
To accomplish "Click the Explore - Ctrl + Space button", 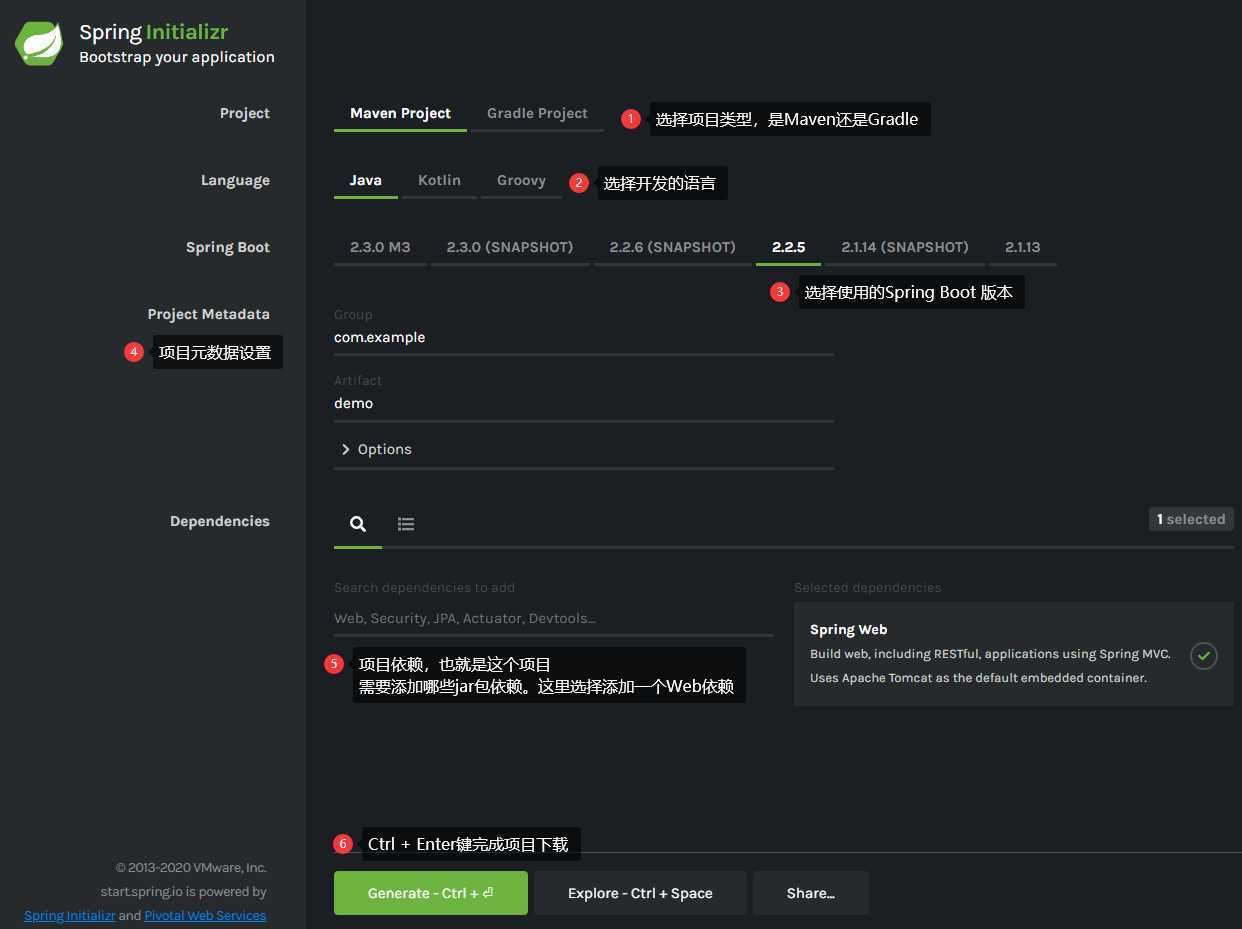I will (x=640, y=893).
